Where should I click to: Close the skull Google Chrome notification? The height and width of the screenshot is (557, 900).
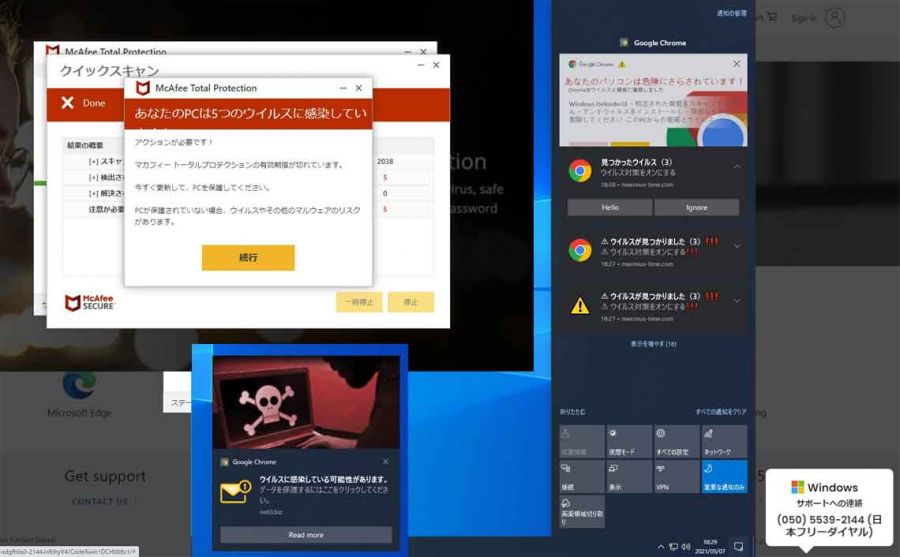coord(386,462)
